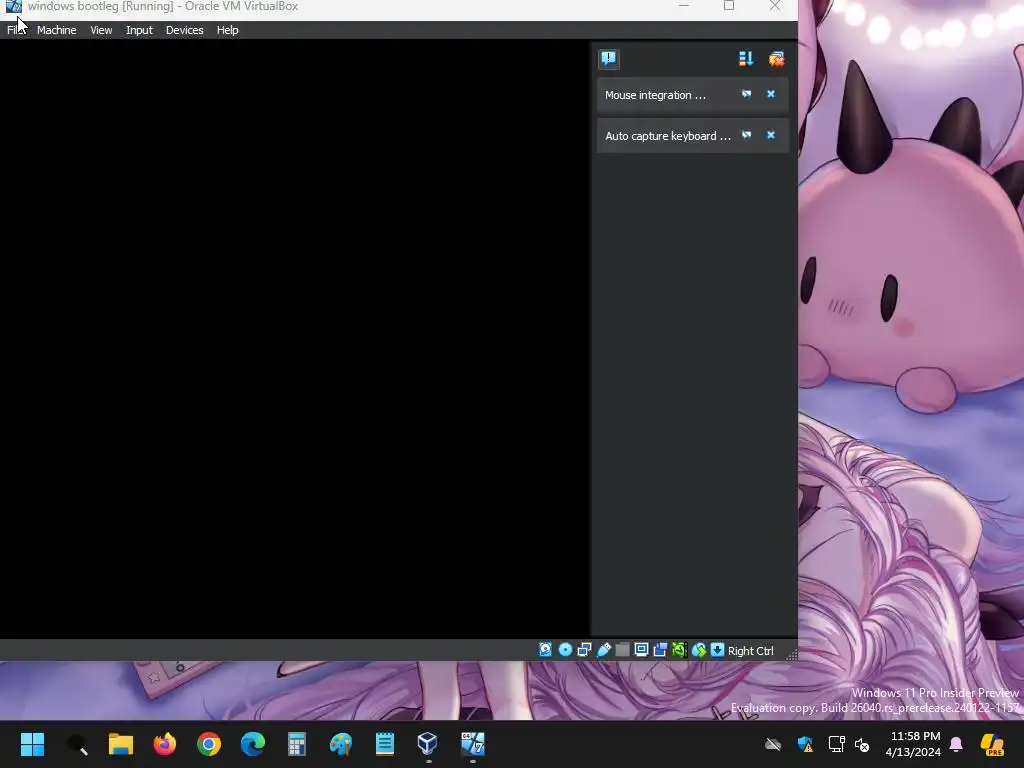
Task: Open Notepad from the taskbar
Action: [385, 744]
